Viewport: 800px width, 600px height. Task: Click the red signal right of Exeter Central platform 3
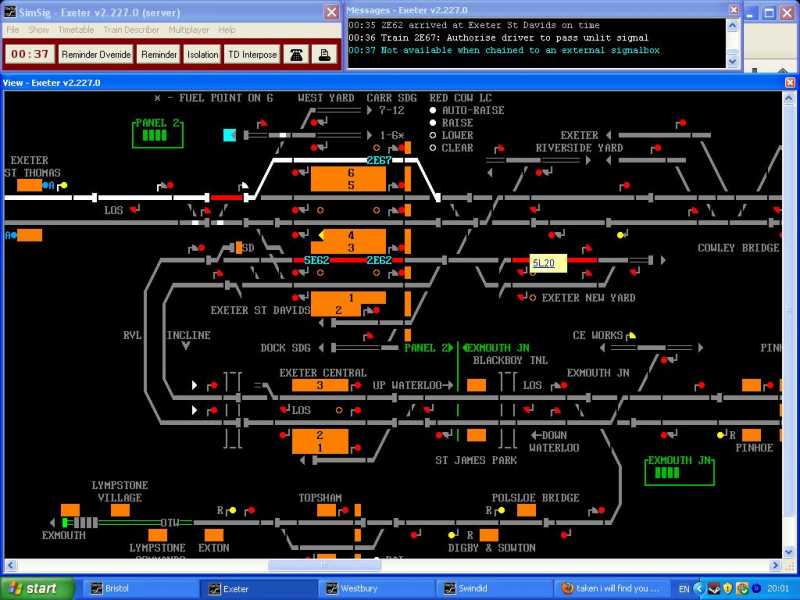pos(358,385)
